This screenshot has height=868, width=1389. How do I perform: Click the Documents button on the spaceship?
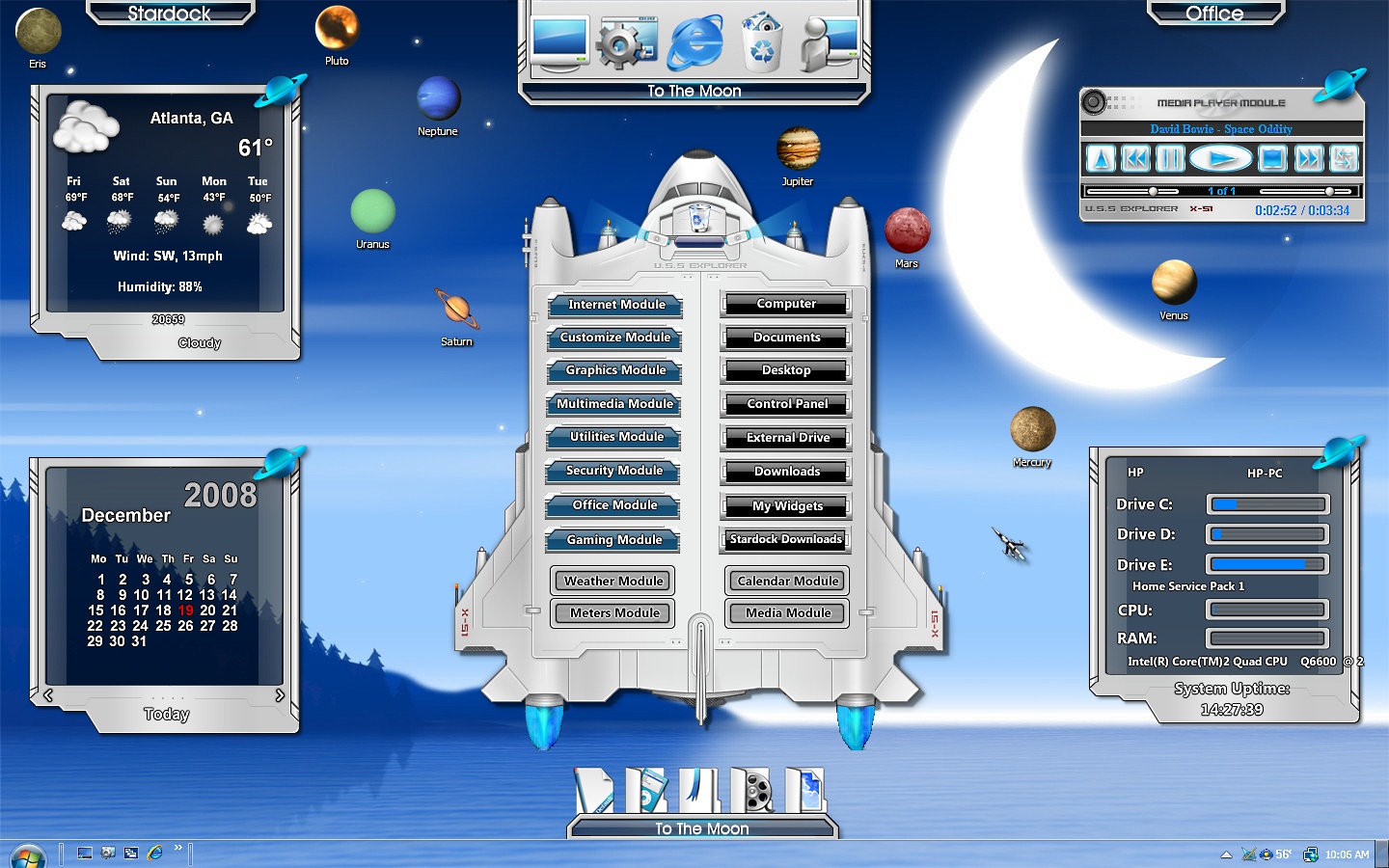click(786, 338)
